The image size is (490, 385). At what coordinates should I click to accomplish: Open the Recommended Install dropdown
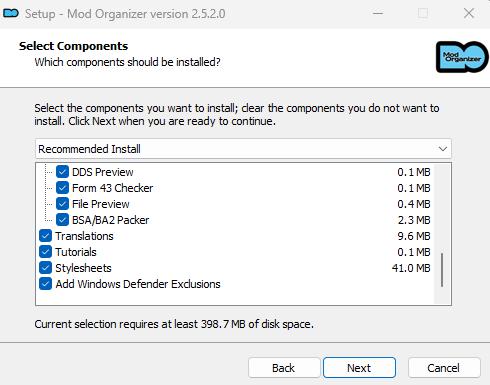point(243,149)
